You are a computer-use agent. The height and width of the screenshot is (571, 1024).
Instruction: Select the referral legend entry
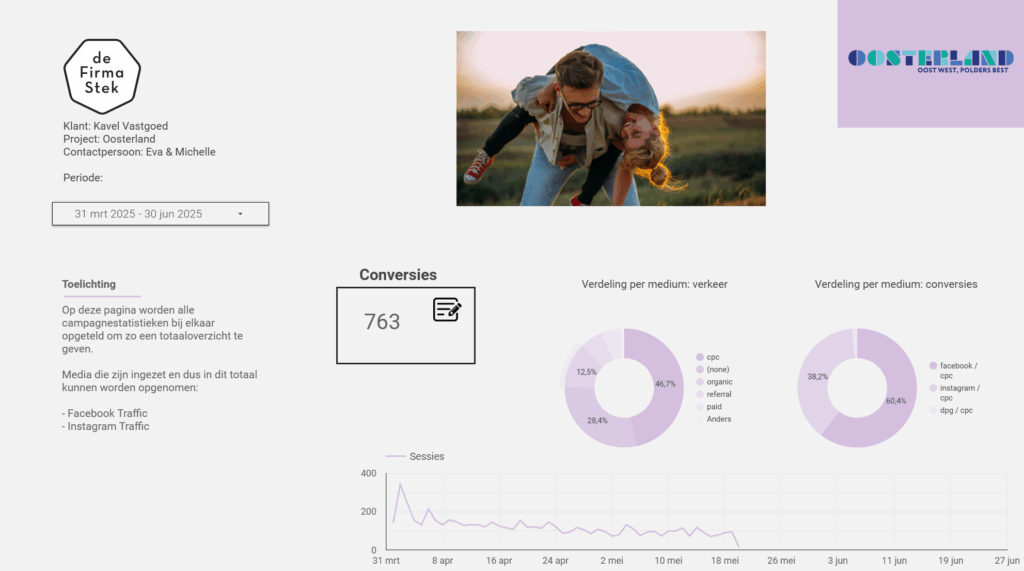pyautogui.click(x=714, y=395)
